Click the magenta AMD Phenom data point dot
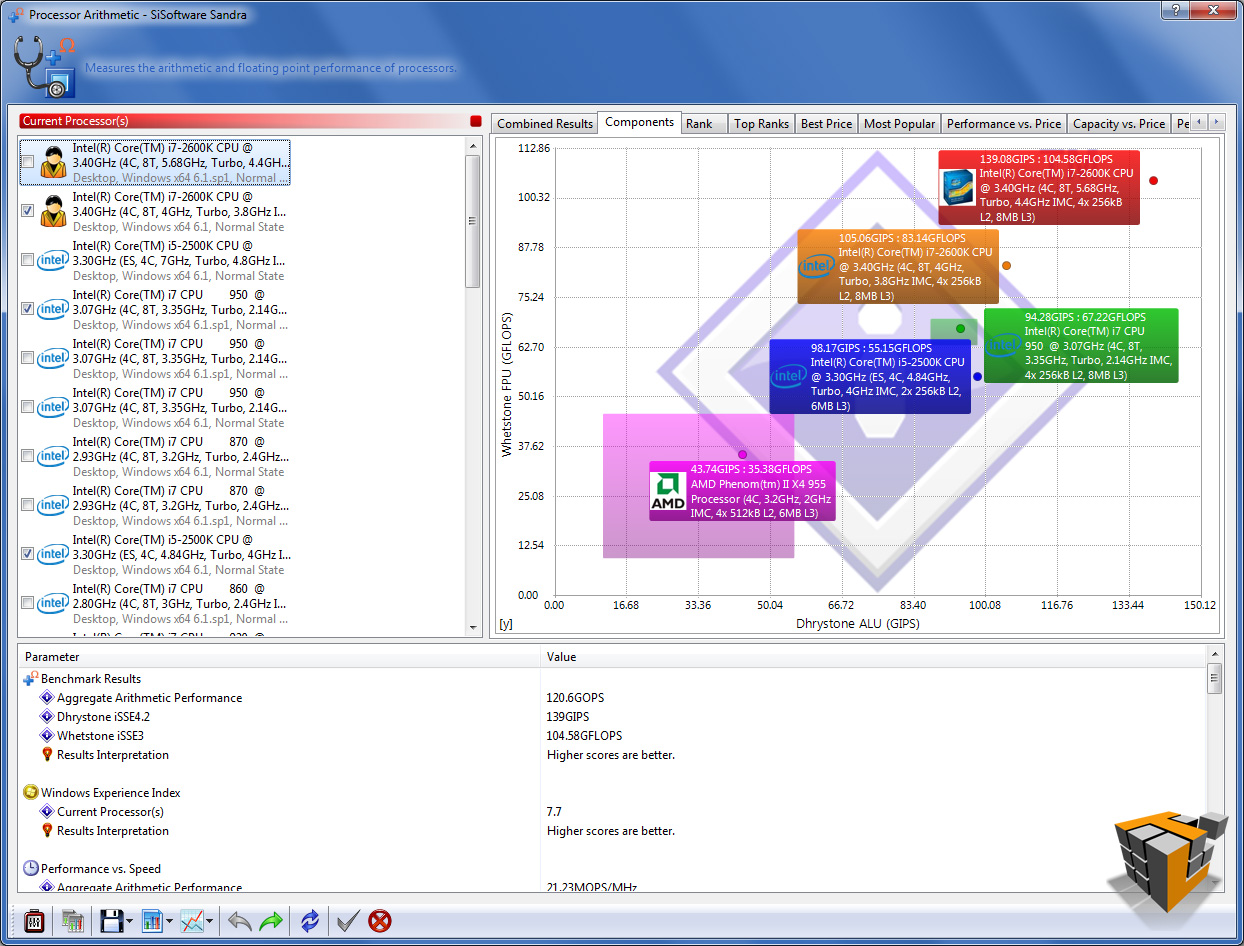Image resolution: width=1244 pixels, height=946 pixels. pos(742,455)
